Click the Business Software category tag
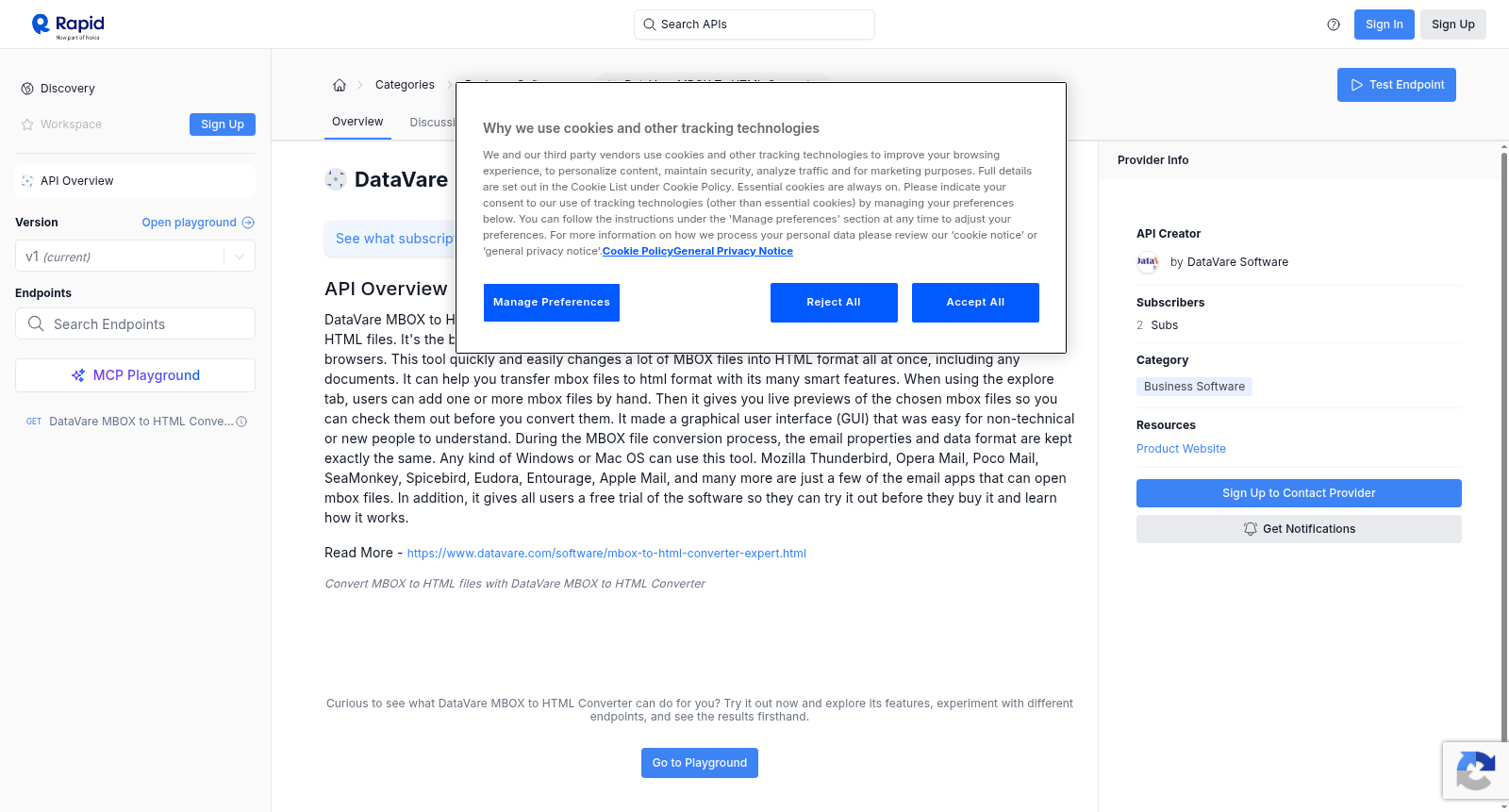 click(1194, 387)
